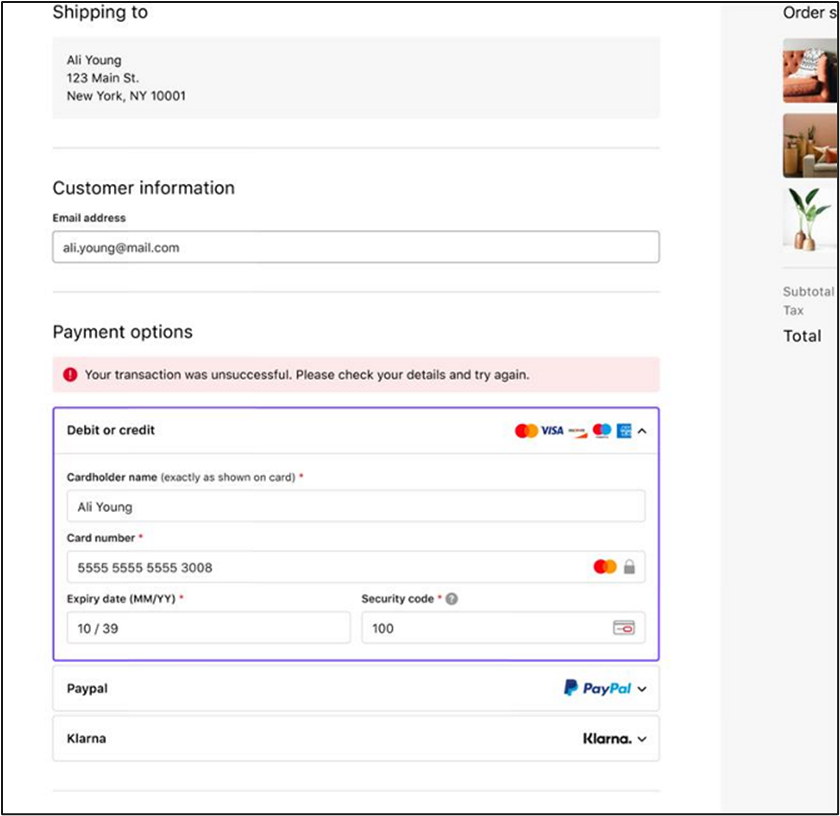Click the Cardholder name input field

pos(355,506)
